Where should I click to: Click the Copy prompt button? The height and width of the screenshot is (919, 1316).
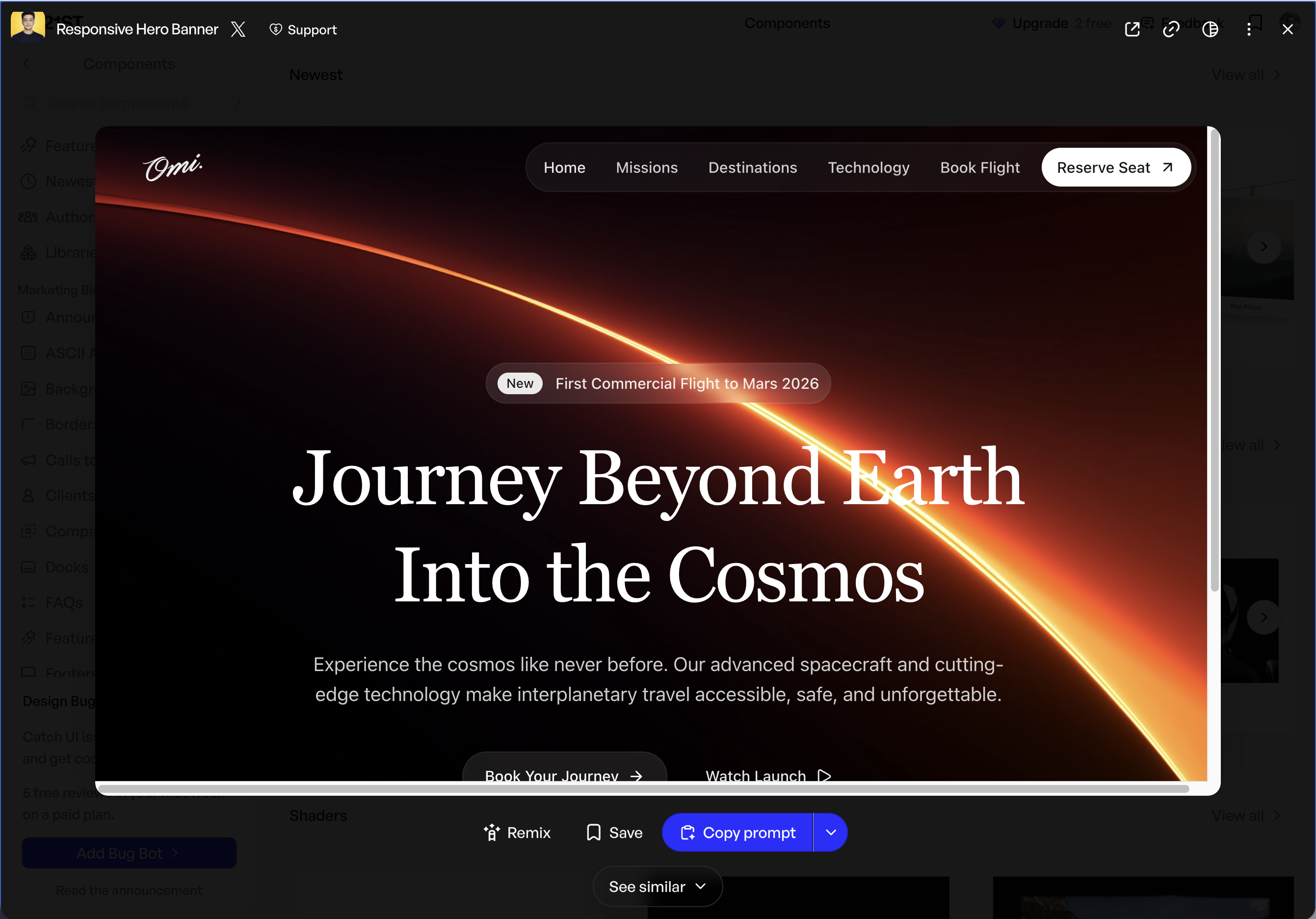(737, 832)
